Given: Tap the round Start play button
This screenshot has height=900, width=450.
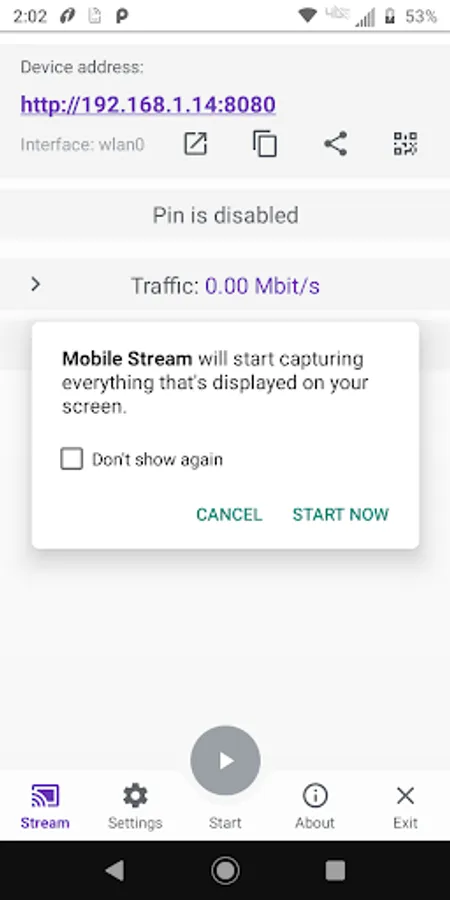Looking at the screenshot, I should point(225,761).
